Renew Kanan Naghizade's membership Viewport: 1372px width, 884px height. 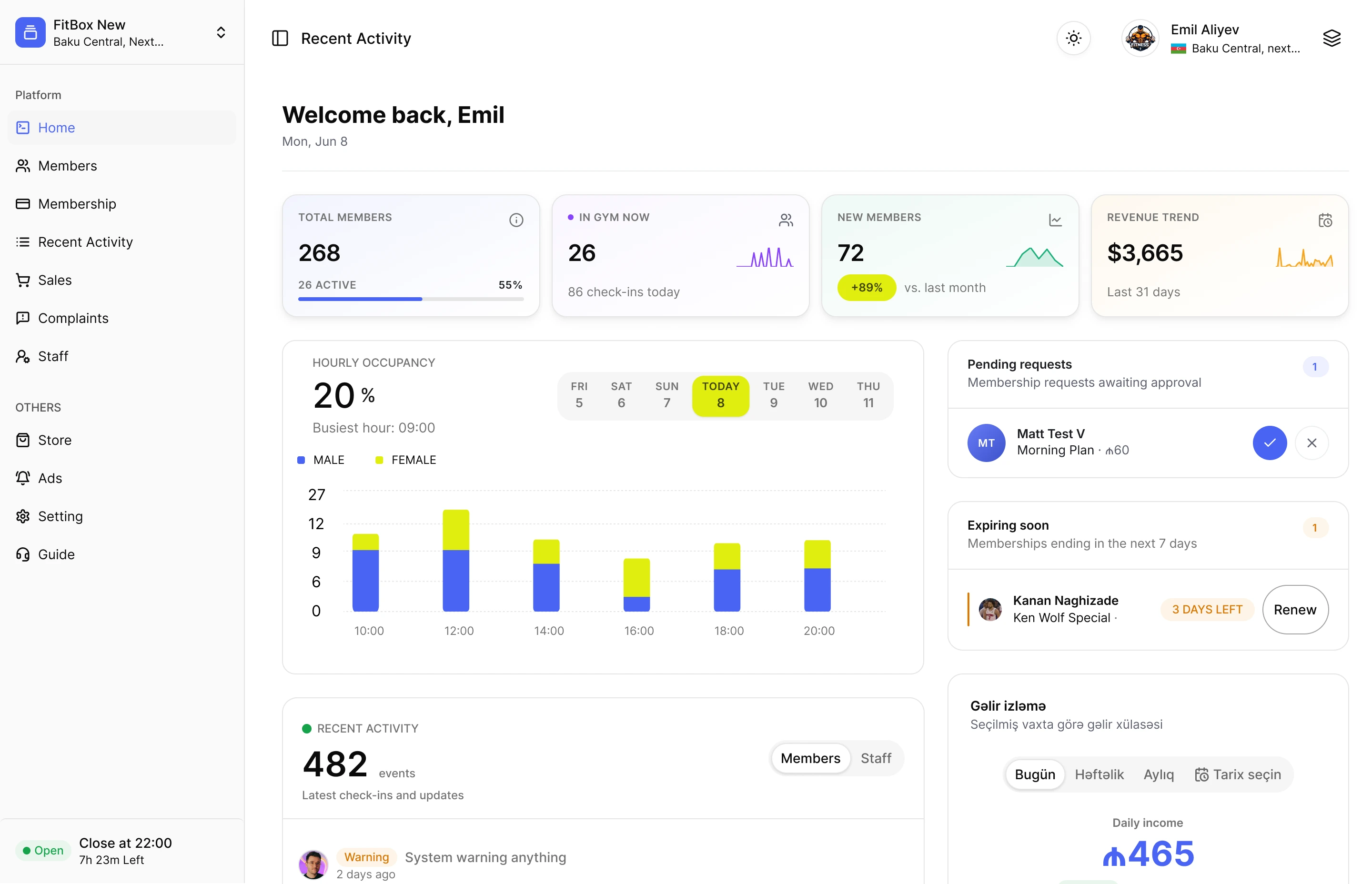(1294, 610)
